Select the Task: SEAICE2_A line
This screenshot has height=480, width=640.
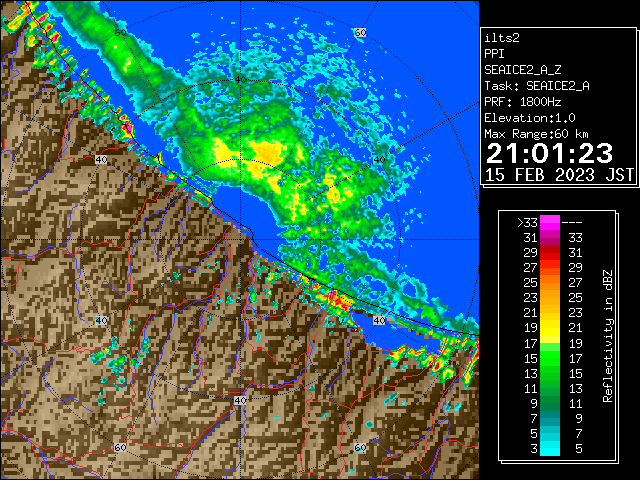pyautogui.click(x=537, y=86)
